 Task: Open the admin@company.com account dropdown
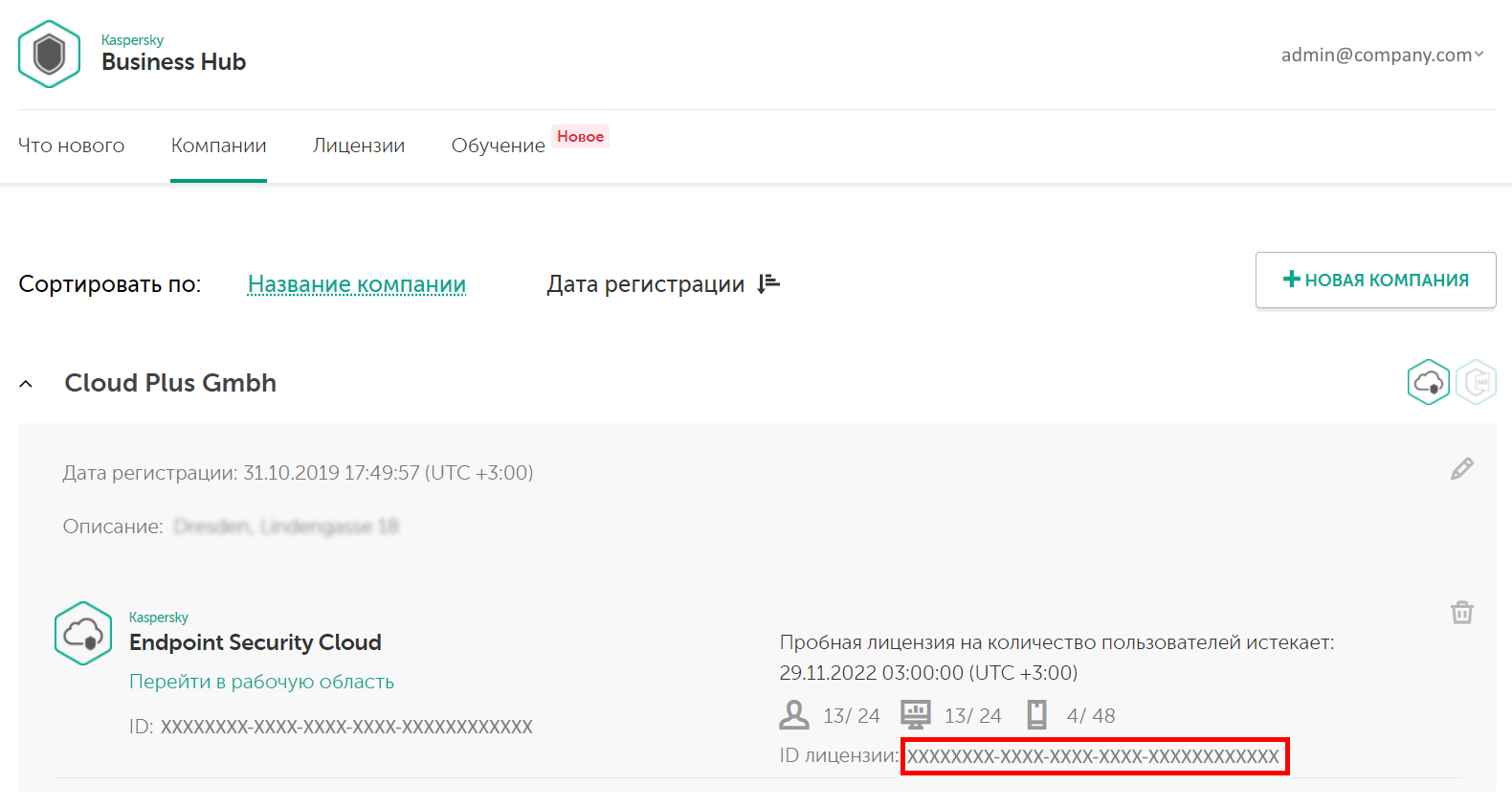[1383, 55]
